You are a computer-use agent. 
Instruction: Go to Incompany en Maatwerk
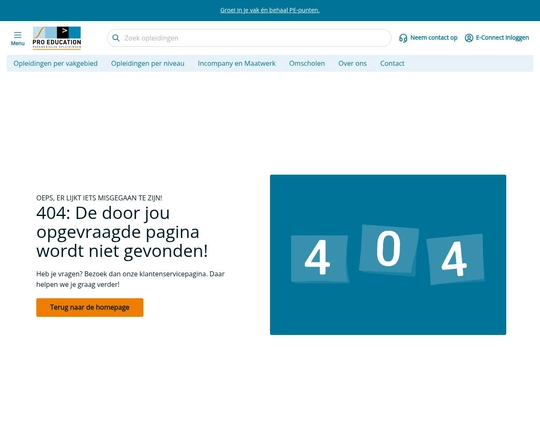coord(237,63)
